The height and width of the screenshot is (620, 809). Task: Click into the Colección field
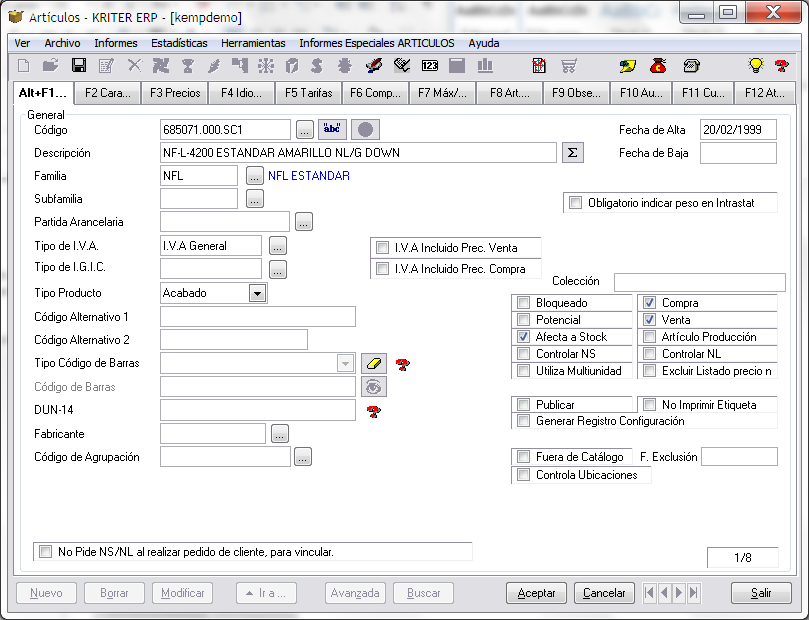[x=700, y=282]
